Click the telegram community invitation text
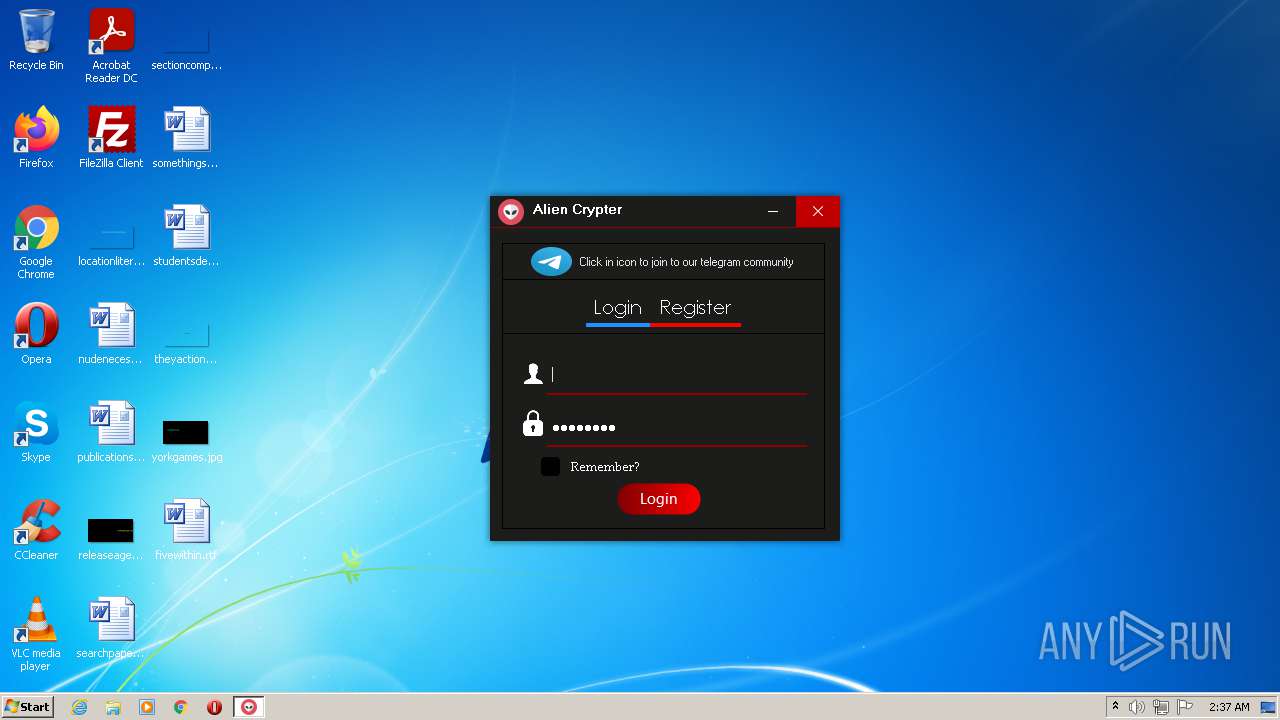The width and height of the screenshot is (1280, 720). click(x=686, y=262)
